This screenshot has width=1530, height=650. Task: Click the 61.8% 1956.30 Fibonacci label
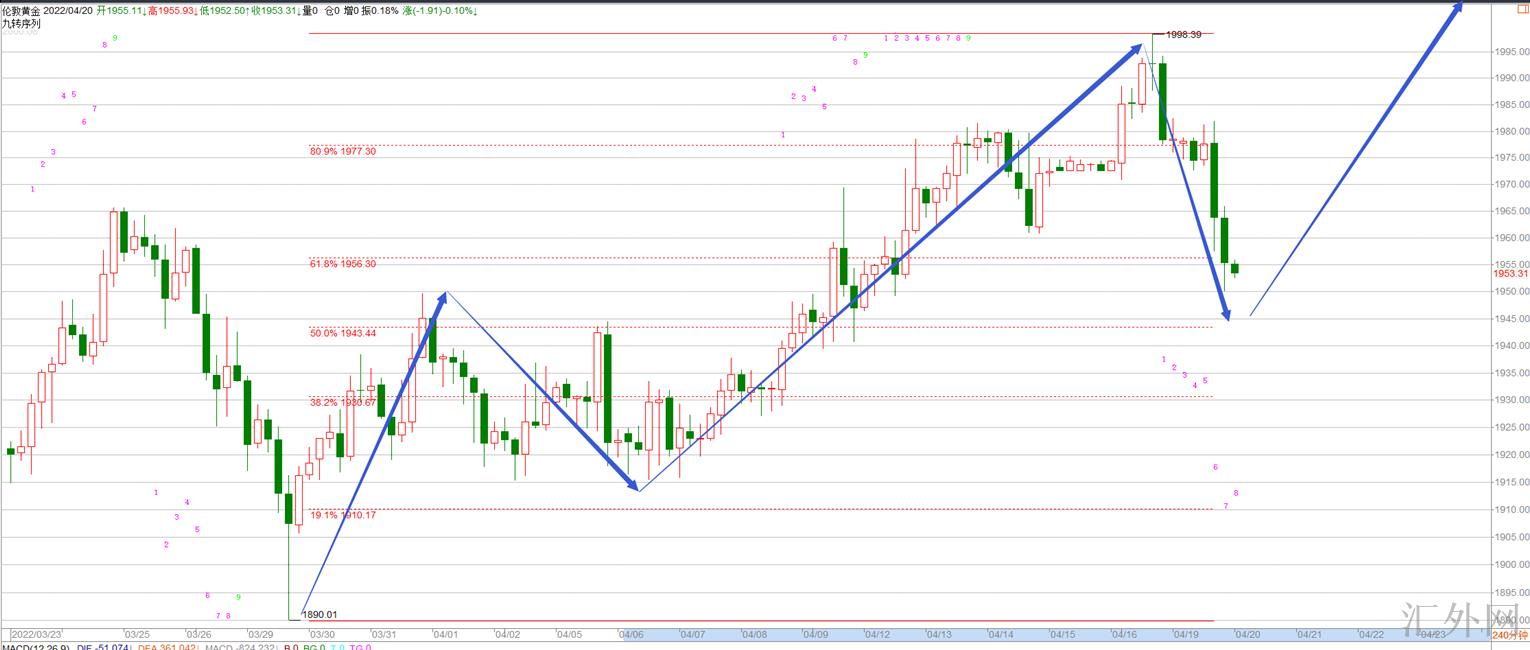[x=343, y=264]
